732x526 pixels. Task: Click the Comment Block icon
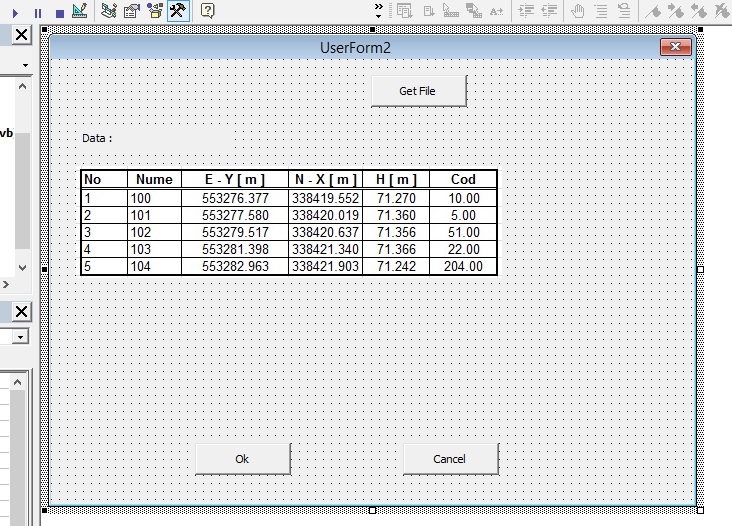(601, 11)
